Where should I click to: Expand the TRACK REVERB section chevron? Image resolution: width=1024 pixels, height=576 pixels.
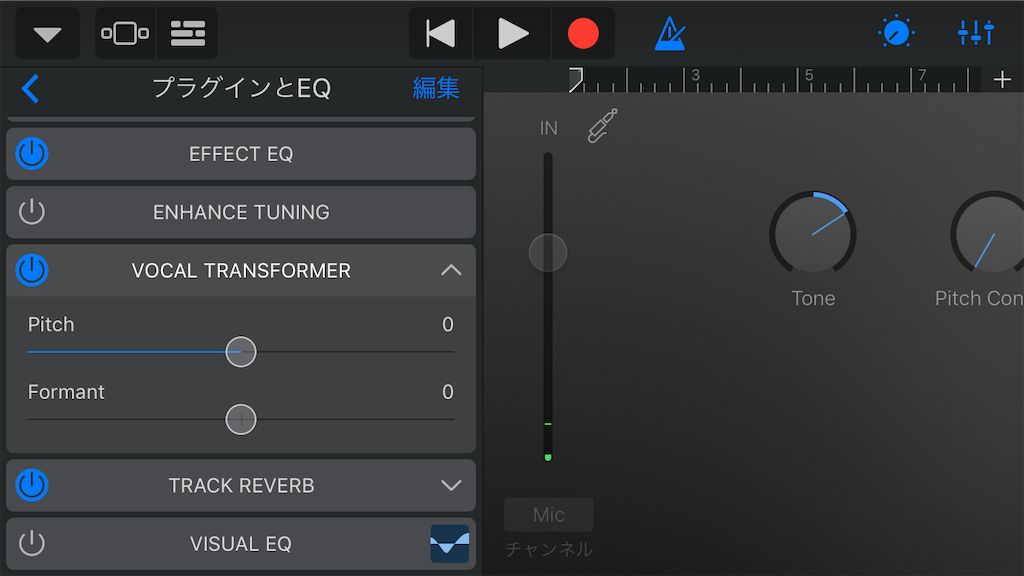pos(451,485)
